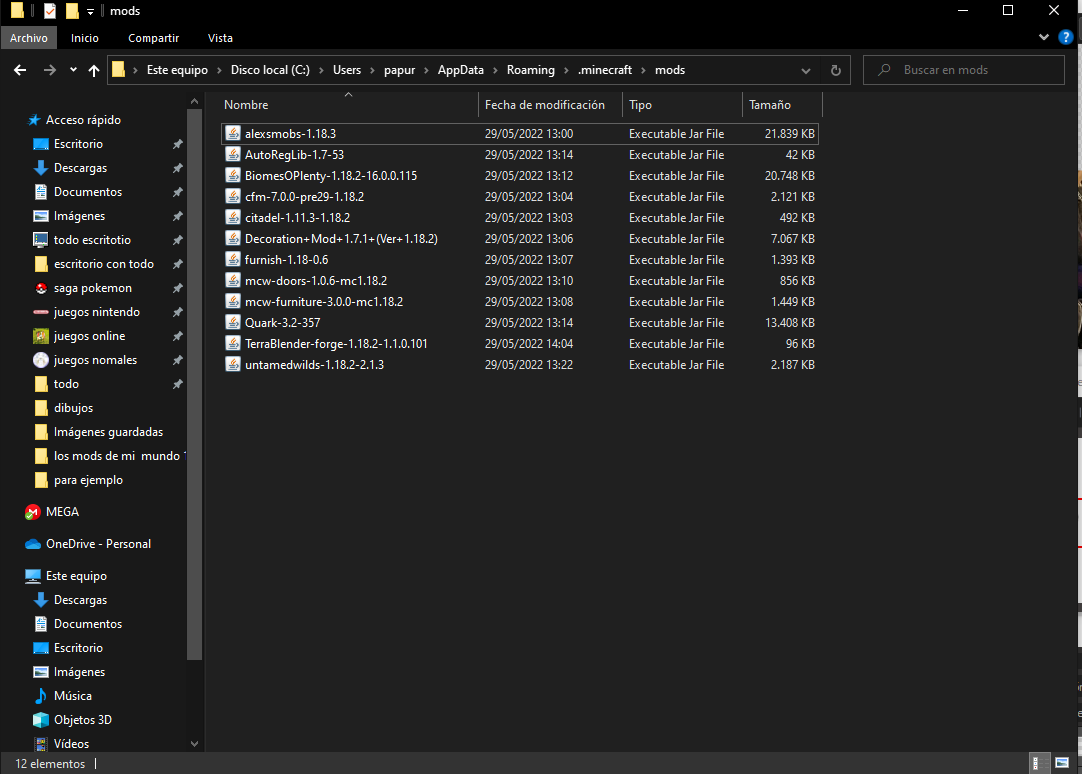The width and height of the screenshot is (1082, 774).
Task: Open saga pokemon sidebar folder
Action: tap(92, 288)
